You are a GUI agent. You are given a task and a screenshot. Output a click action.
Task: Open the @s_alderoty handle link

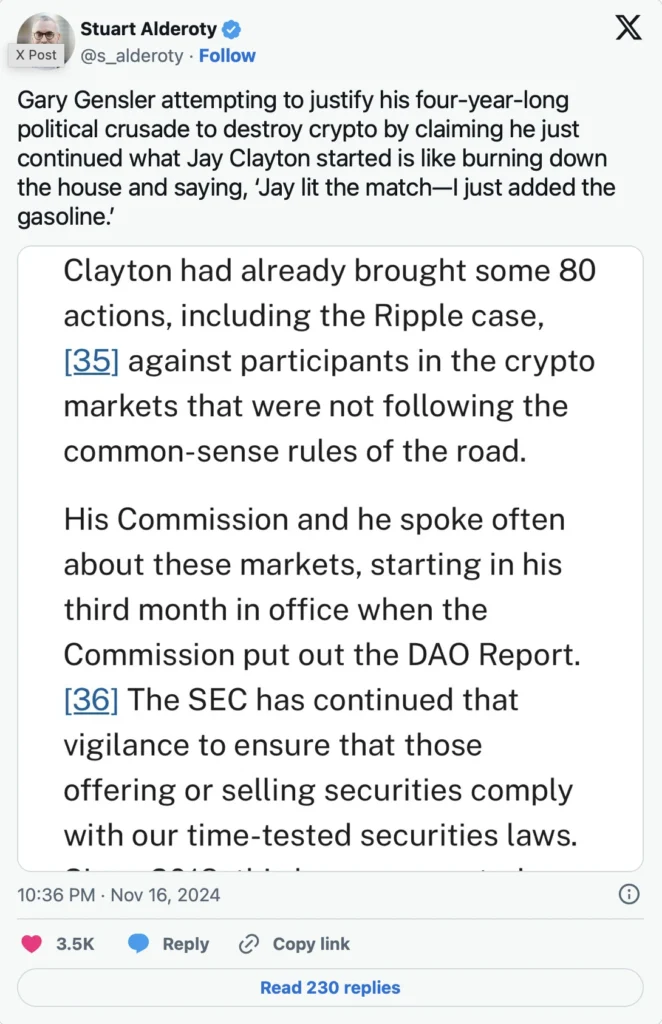[x=132, y=56]
